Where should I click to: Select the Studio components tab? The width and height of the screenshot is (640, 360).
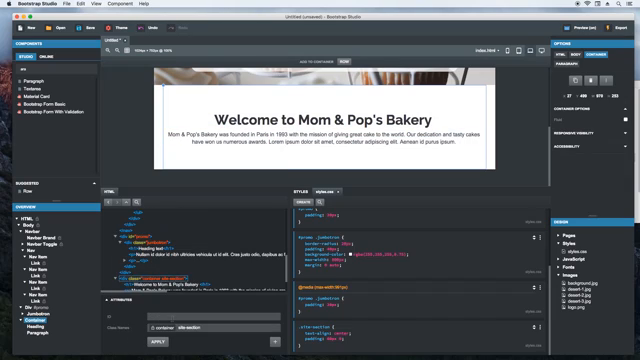(26, 56)
